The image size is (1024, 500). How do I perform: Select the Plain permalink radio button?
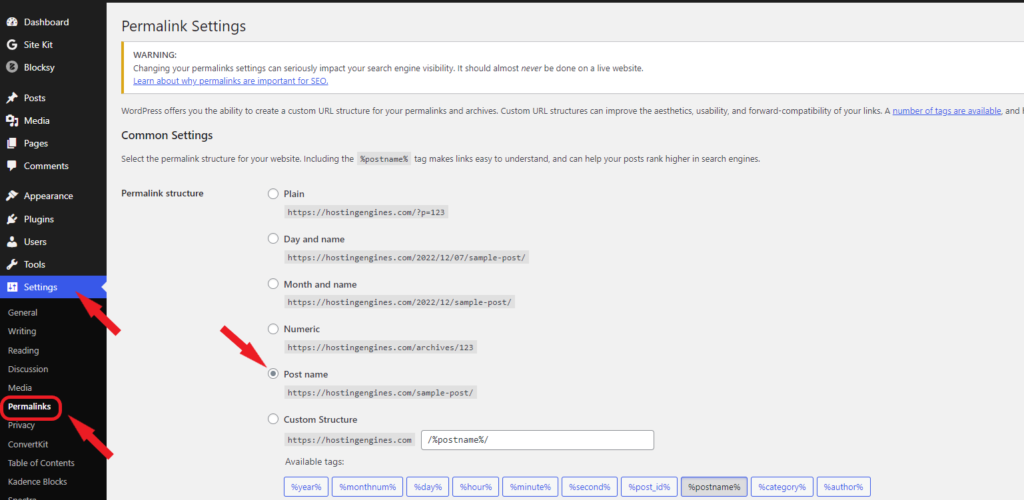[x=274, y=194]
